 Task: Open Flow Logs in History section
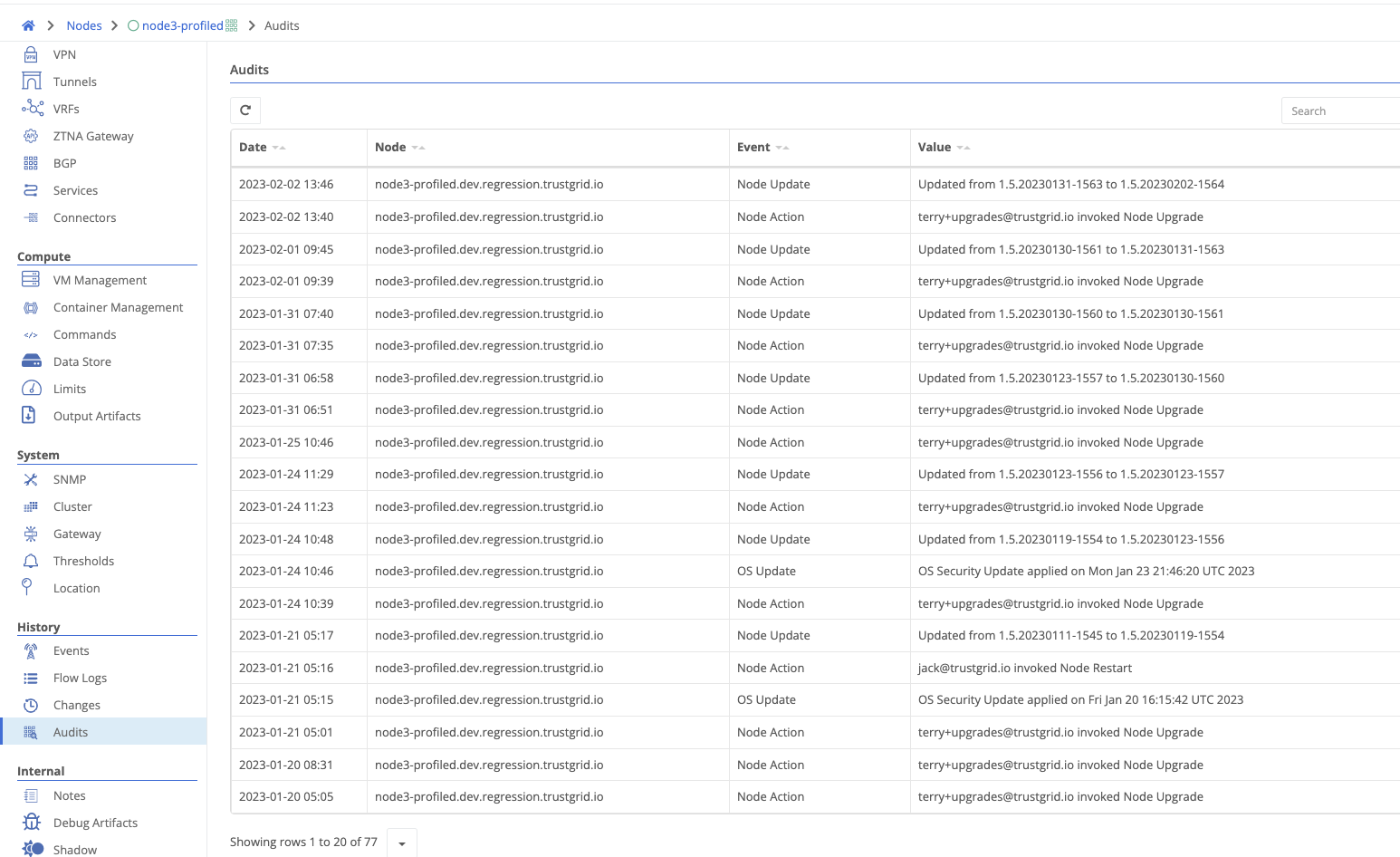(x=80, y=678)
